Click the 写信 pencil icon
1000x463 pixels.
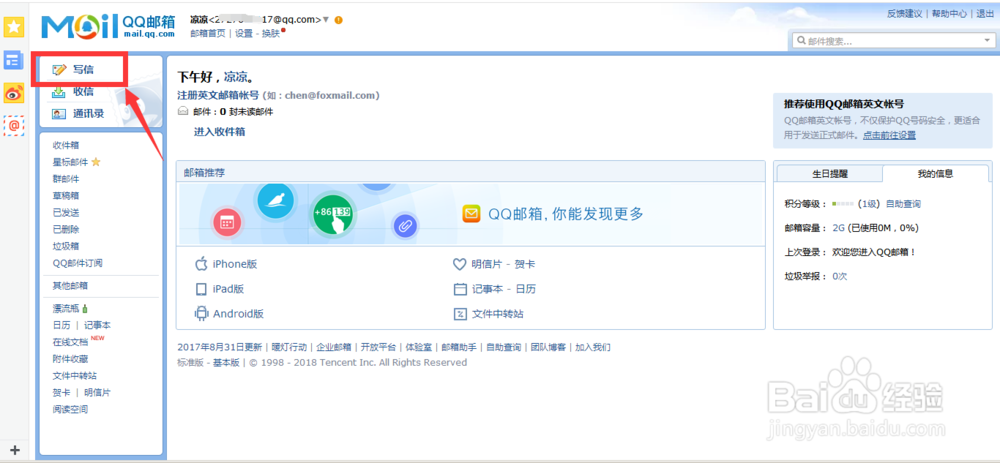(x=59, y=70)
